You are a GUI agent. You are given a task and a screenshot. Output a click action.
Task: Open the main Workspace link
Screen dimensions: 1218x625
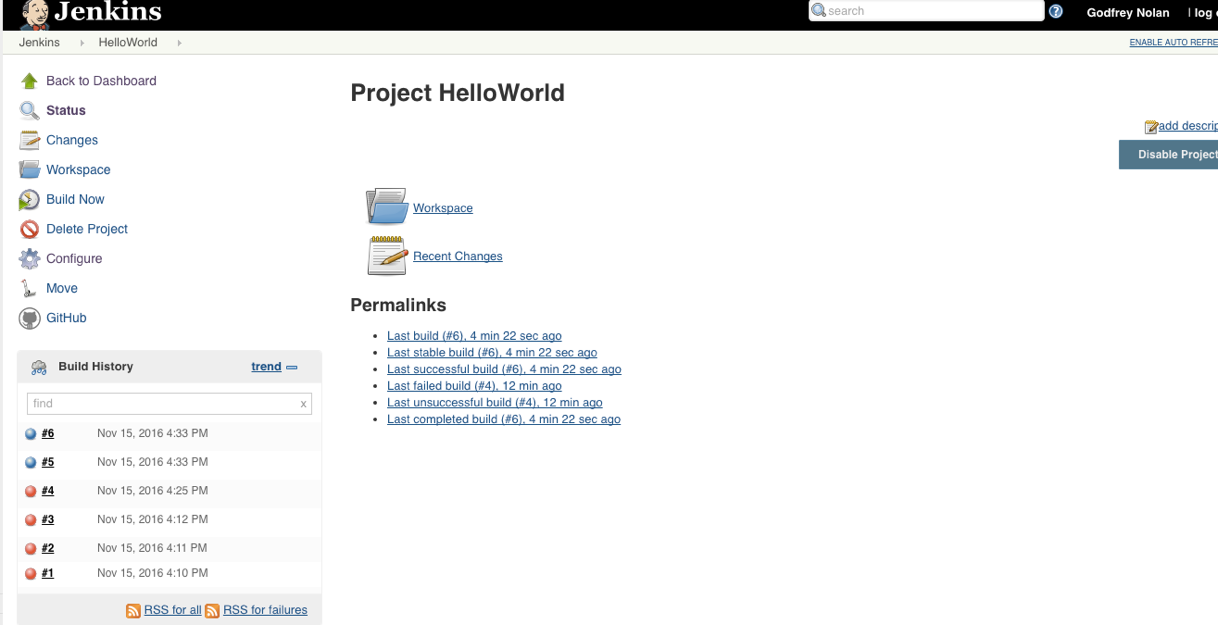[x=443, y=208]
